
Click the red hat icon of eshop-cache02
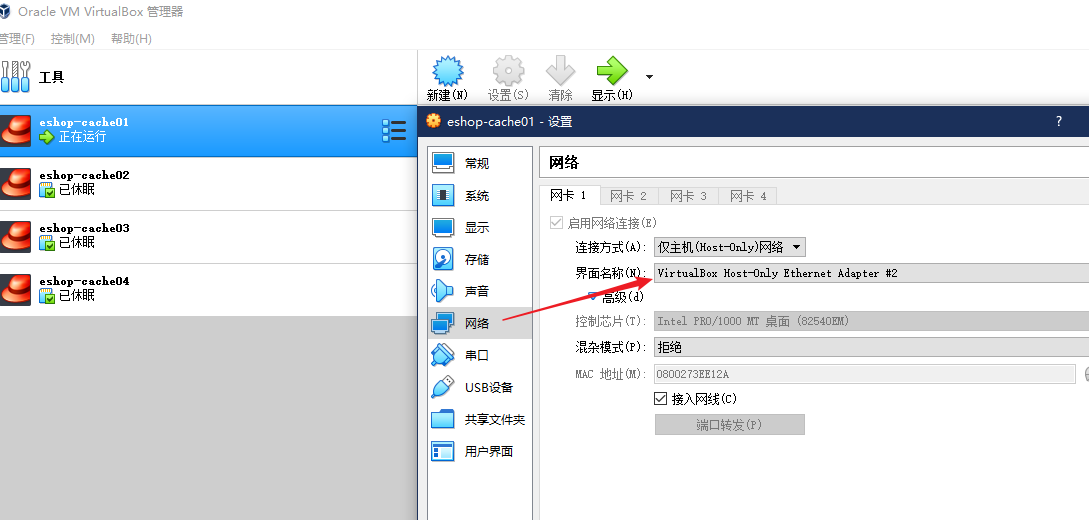click(15, 183)
